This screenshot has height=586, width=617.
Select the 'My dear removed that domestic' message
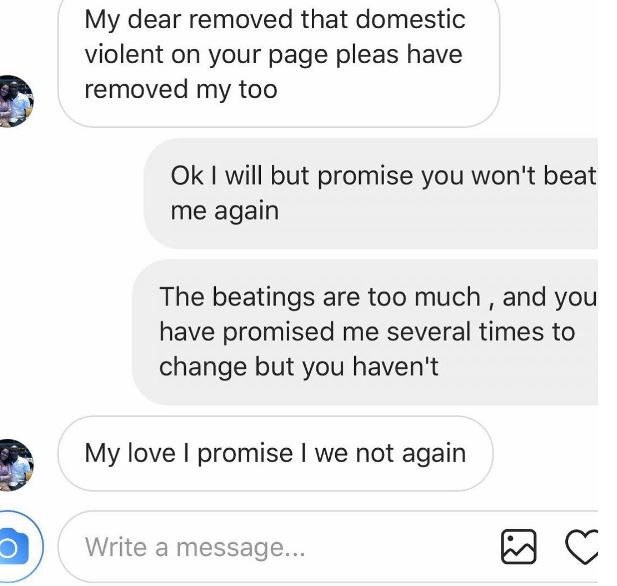click(279, 63)
